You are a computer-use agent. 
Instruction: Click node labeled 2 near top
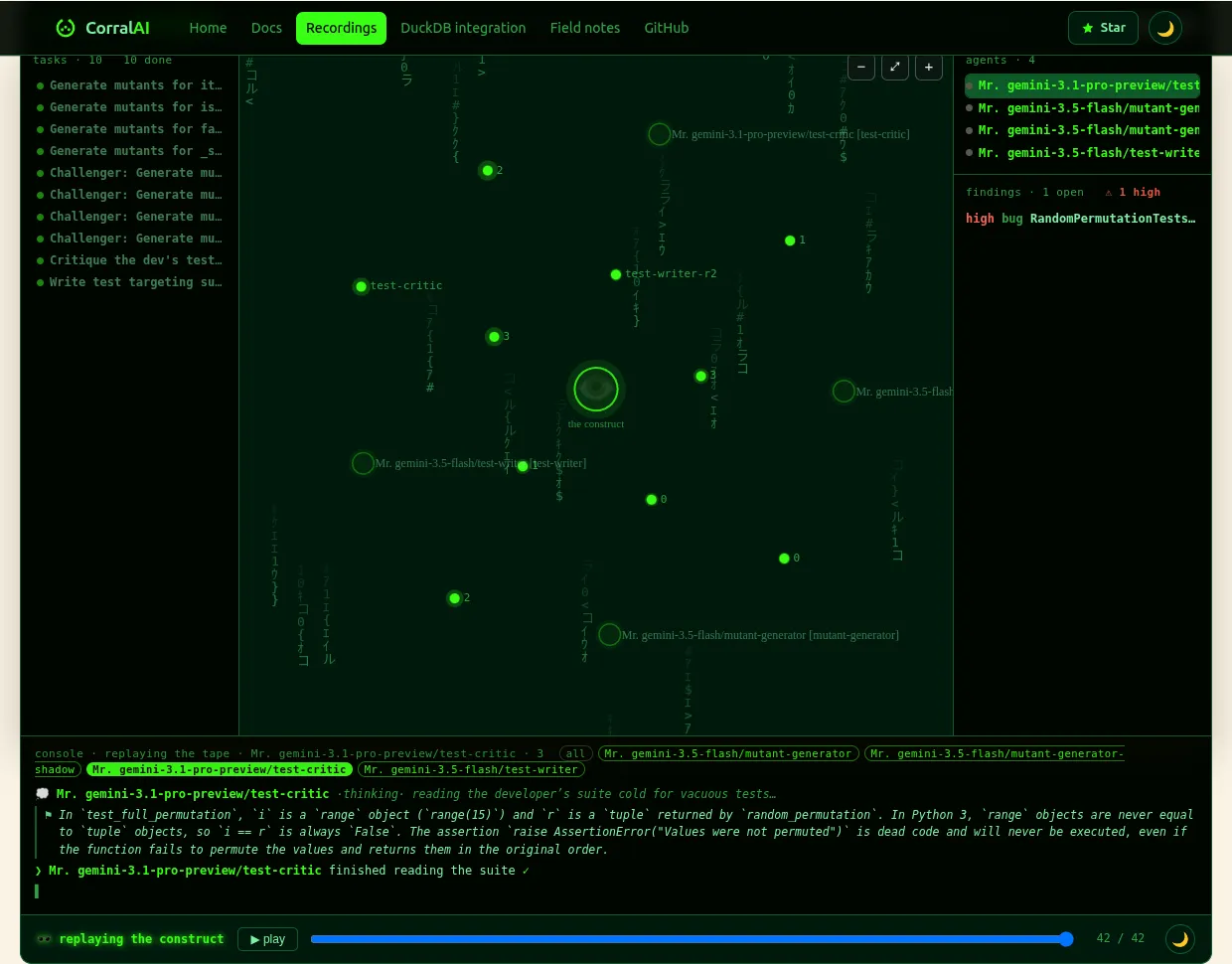tap(488, 171)
